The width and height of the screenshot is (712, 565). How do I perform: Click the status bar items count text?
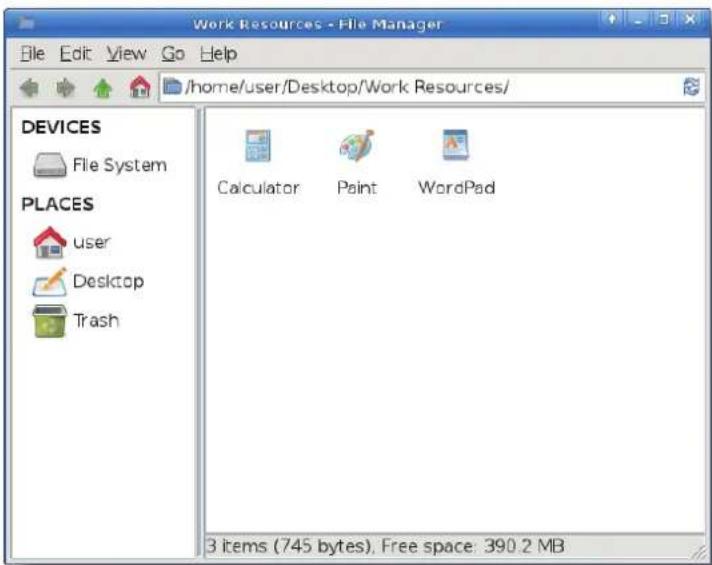pyautogui.click(x=385, y=545)
